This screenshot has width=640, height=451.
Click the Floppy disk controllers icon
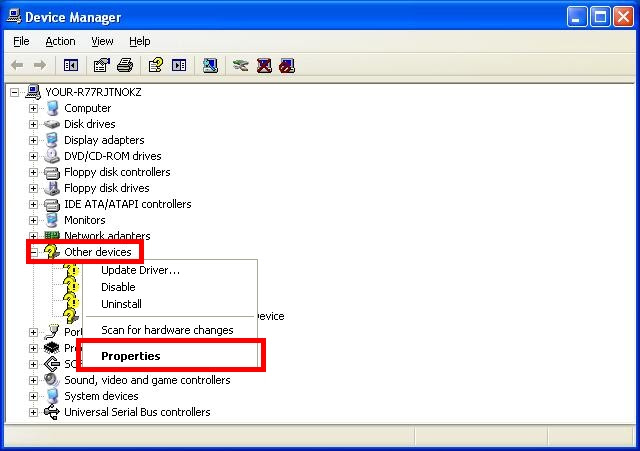pos(52,172)
